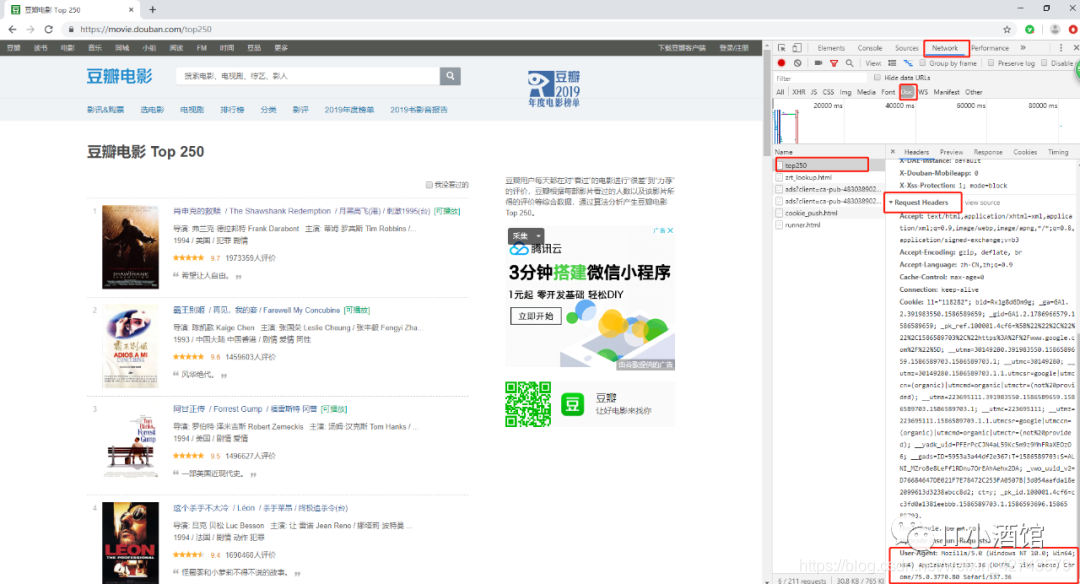Enable the Group by frame checkbox

(x=922, y=63)
